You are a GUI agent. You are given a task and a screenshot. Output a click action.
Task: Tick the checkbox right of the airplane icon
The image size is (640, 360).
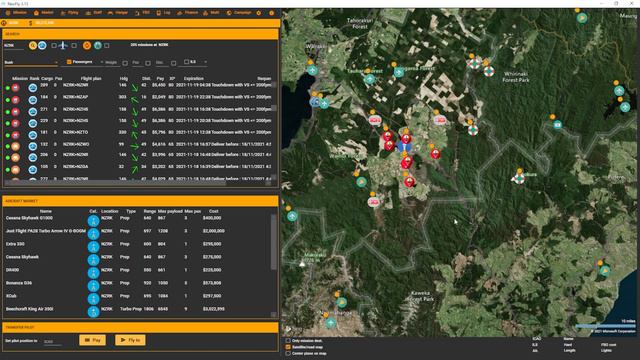tap(74, 46)
